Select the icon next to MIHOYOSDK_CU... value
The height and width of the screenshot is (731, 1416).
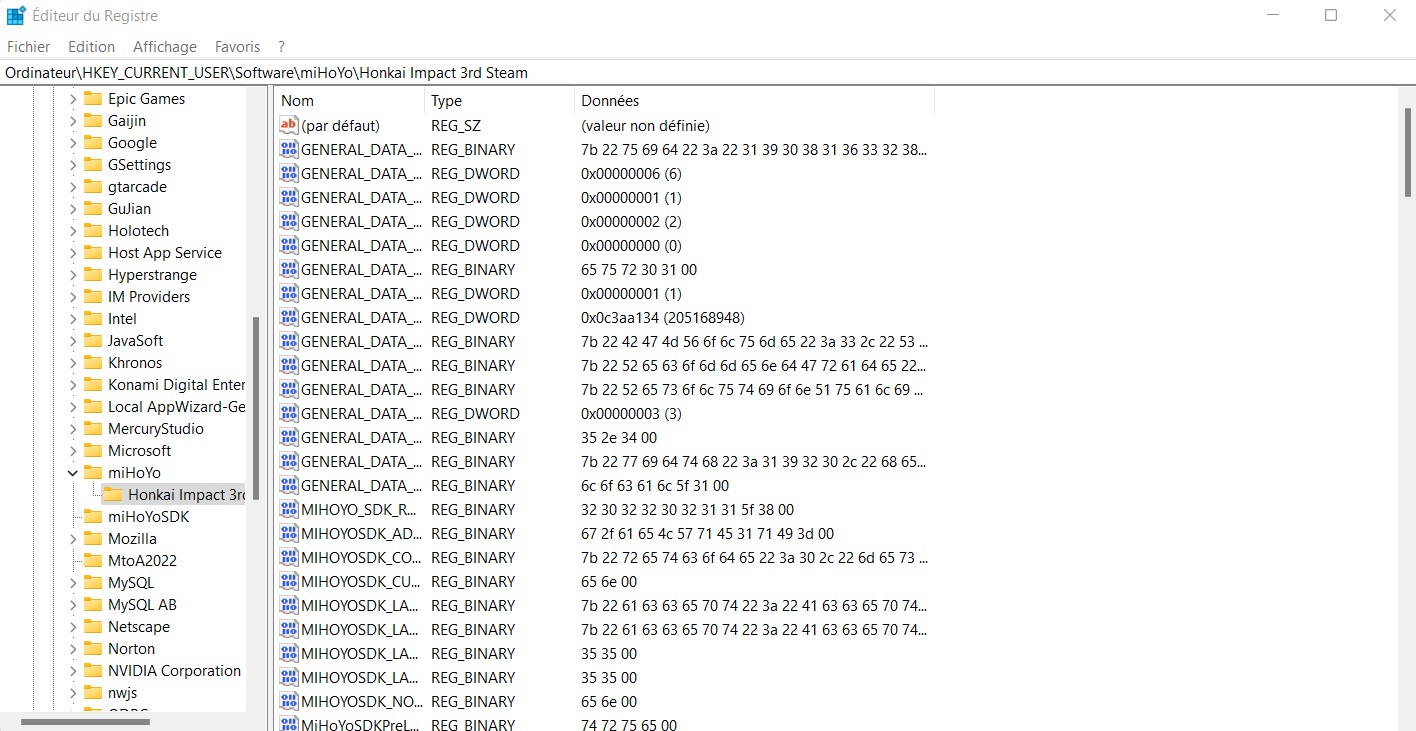[289, 582]
